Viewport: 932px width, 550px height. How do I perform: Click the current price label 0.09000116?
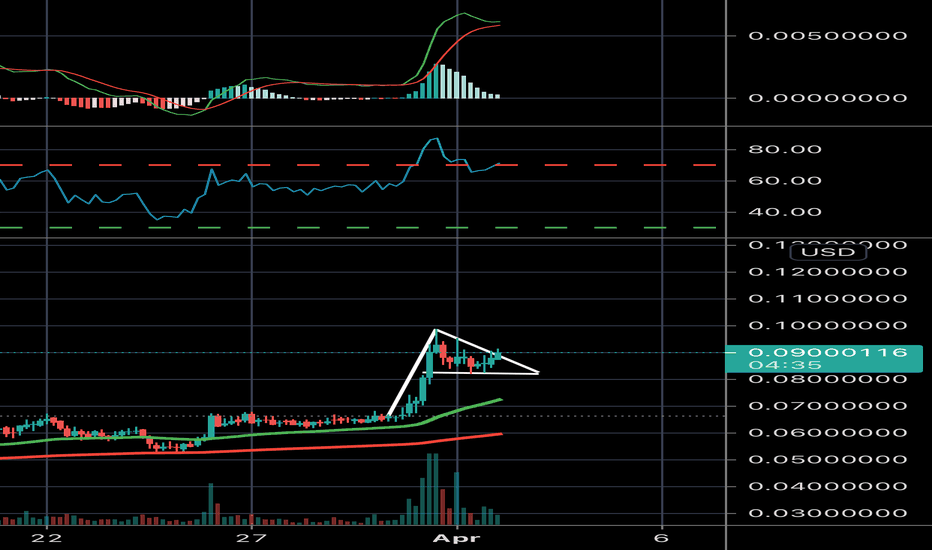point(827,353)
